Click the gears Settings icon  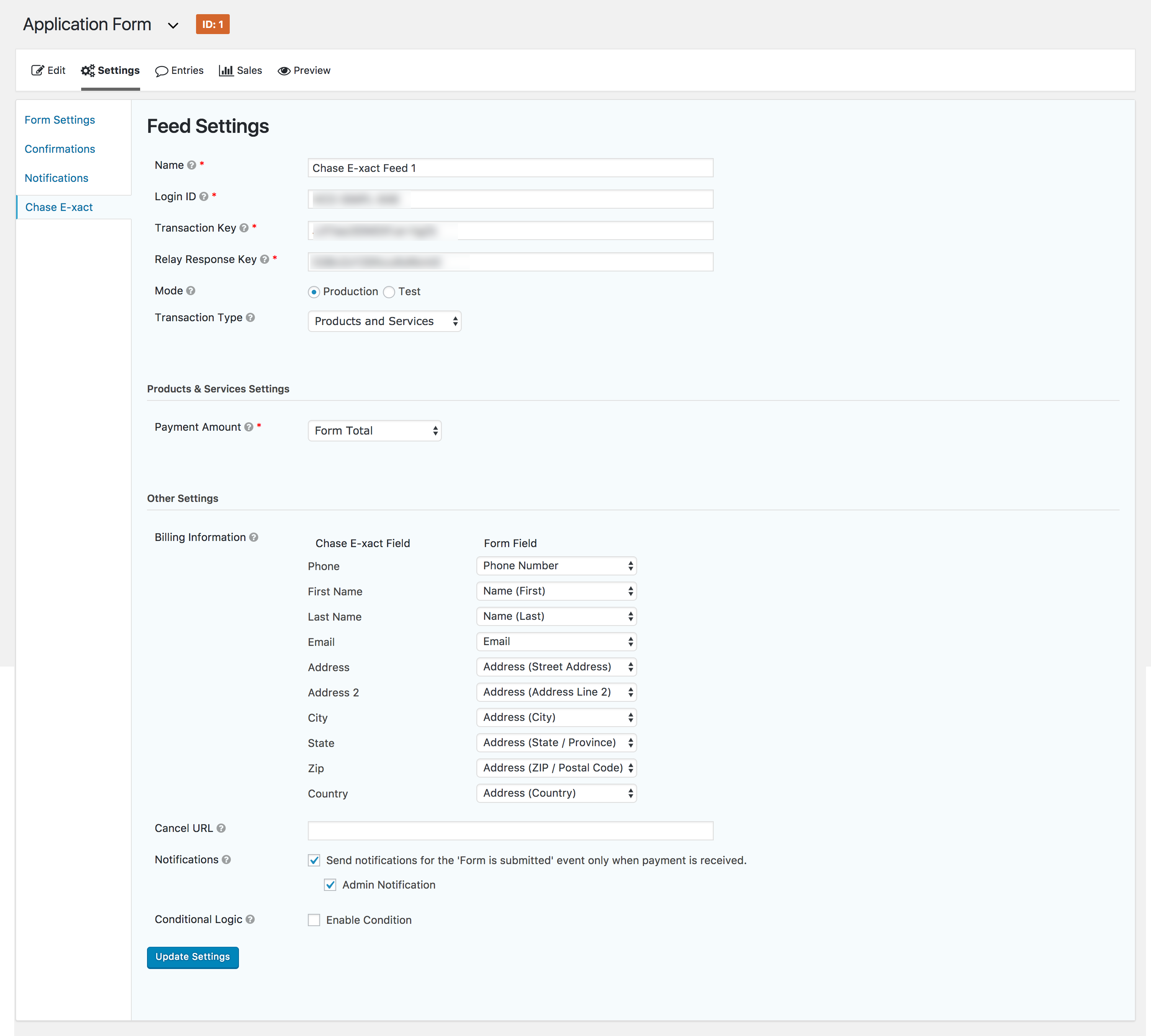coord(88,70)
